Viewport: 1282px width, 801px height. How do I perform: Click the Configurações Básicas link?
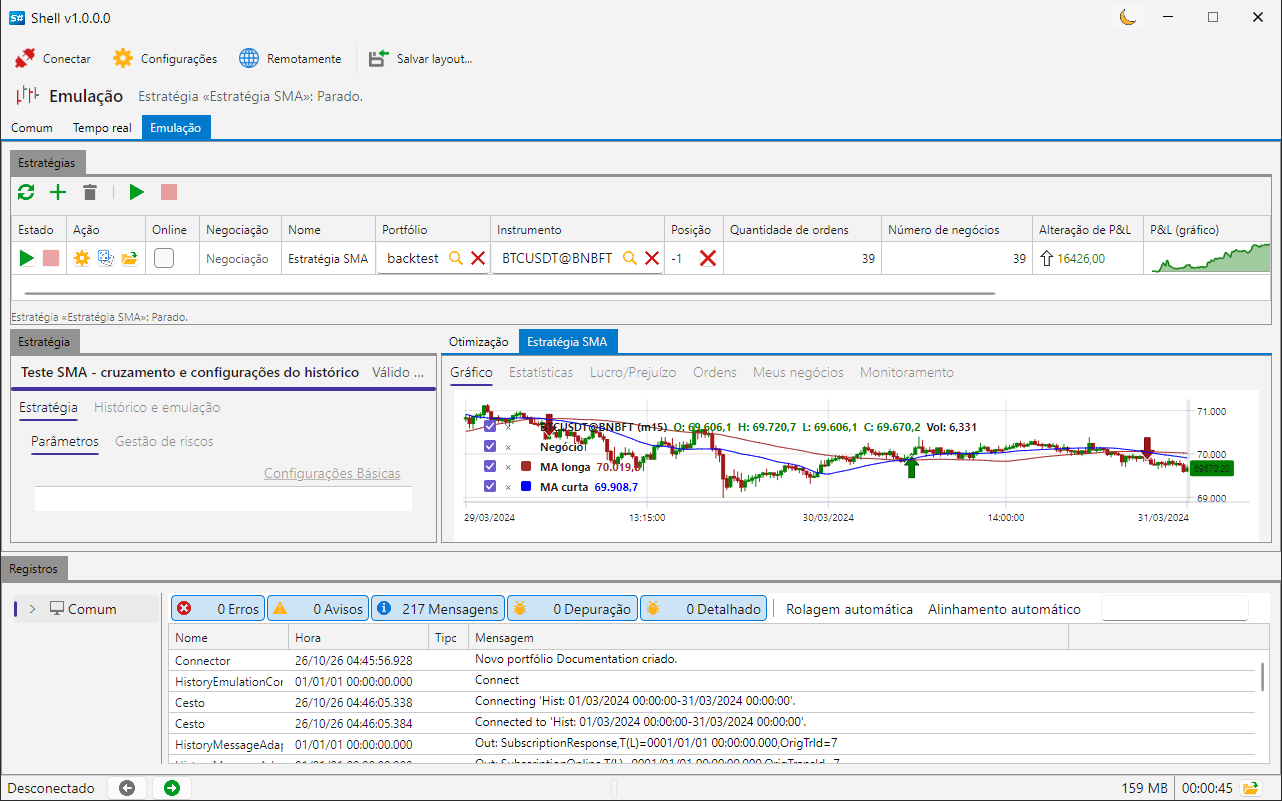click(332, 473)
